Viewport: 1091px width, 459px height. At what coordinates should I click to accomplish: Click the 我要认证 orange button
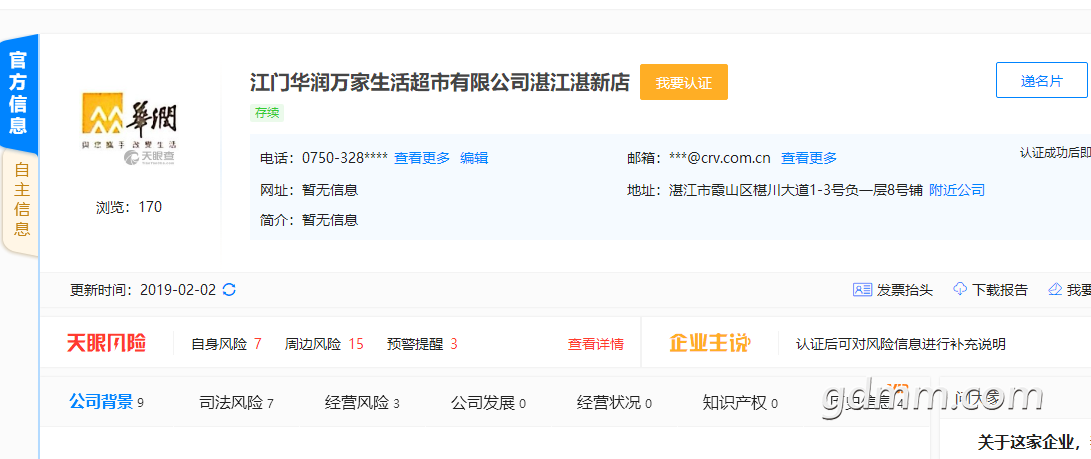683,82
